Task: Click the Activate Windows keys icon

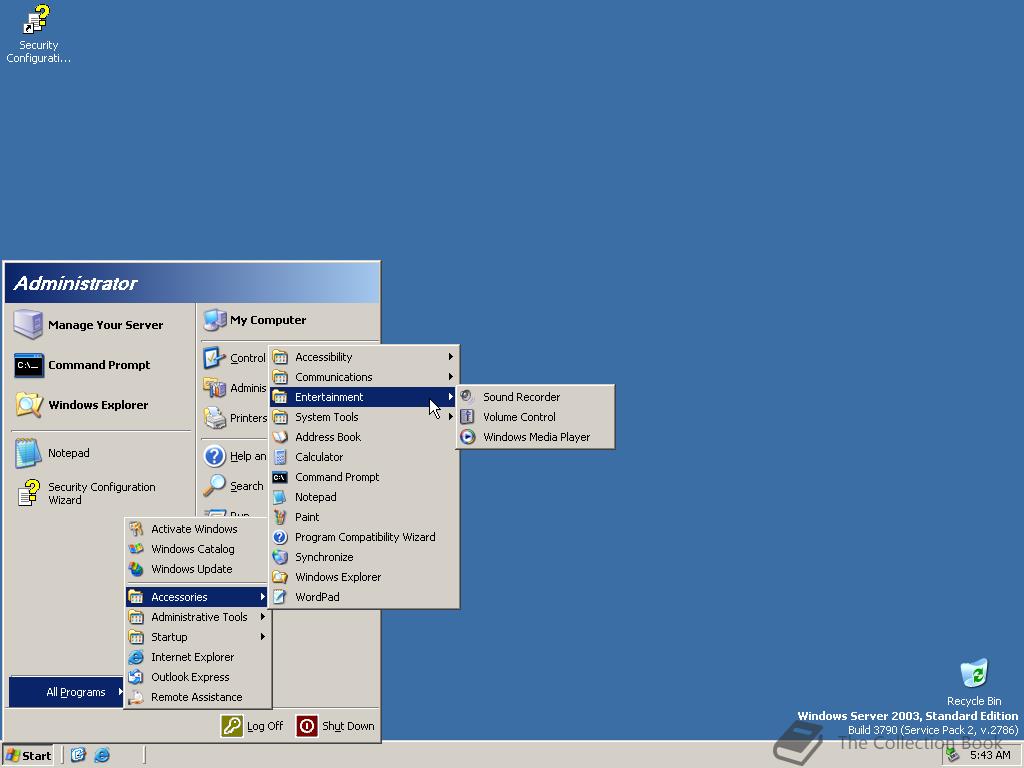Action: [x=136, y=529]
